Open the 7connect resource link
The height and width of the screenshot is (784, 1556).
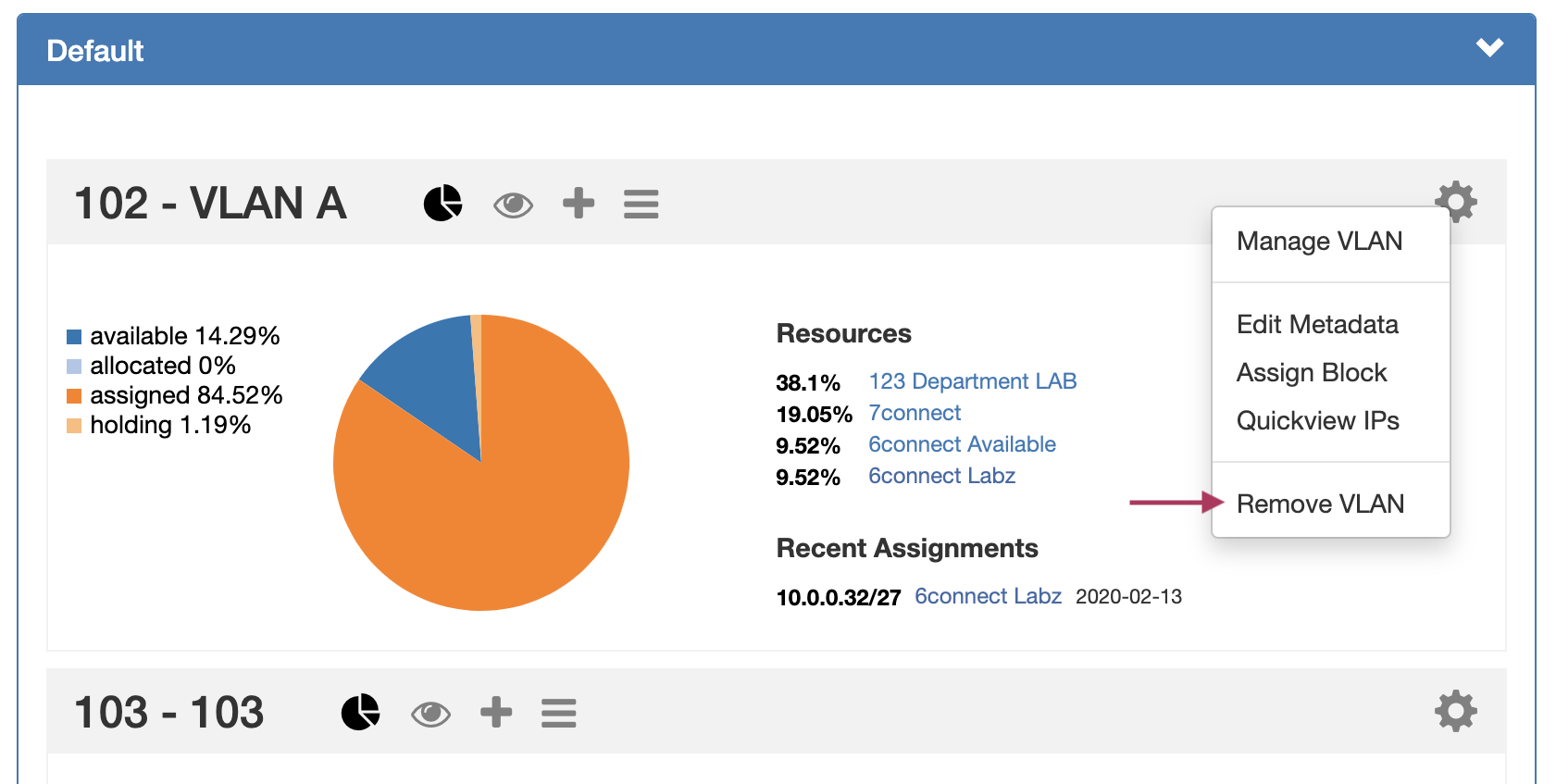point(915,413)
